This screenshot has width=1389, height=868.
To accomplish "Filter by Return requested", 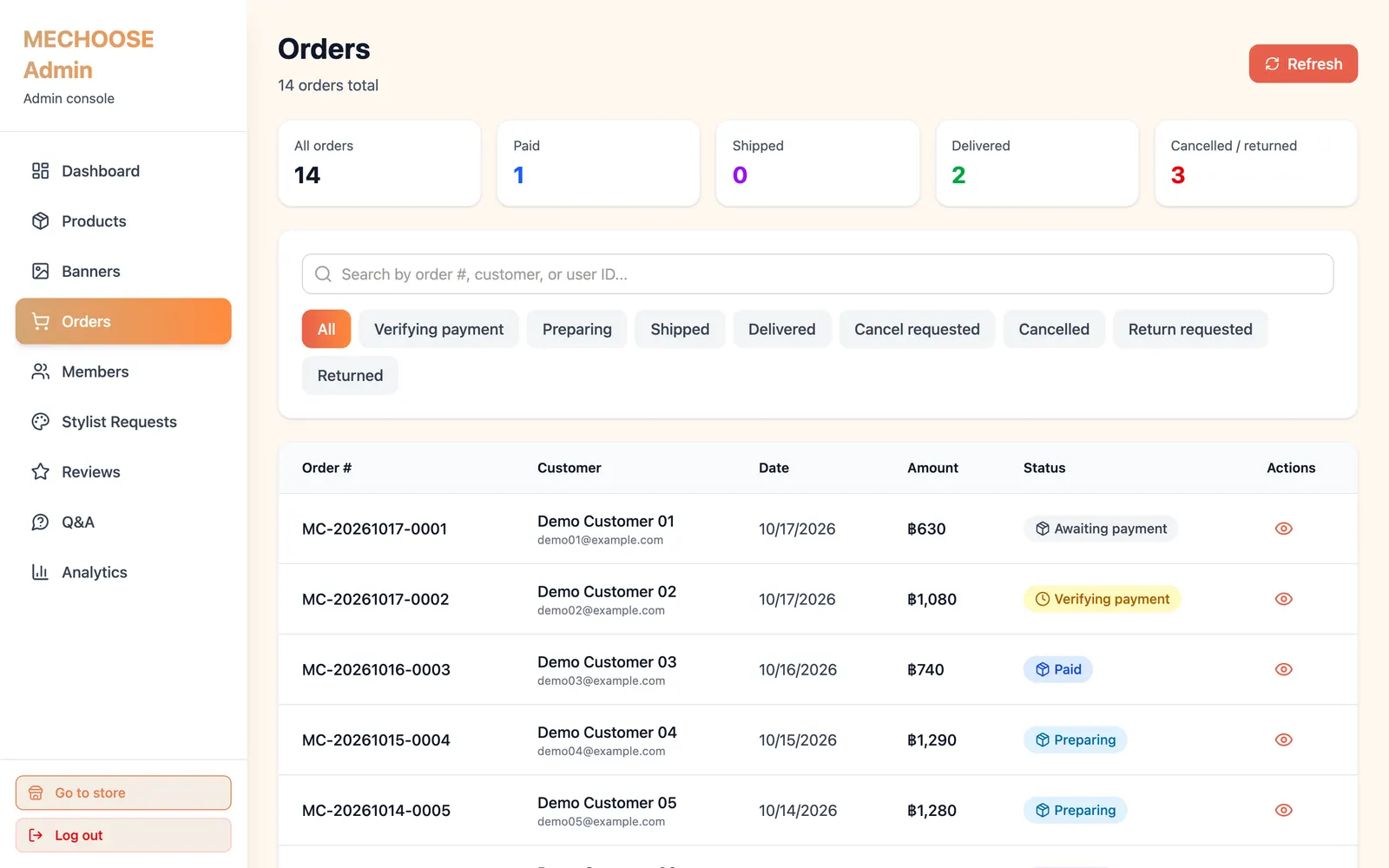I will 1190,329.
